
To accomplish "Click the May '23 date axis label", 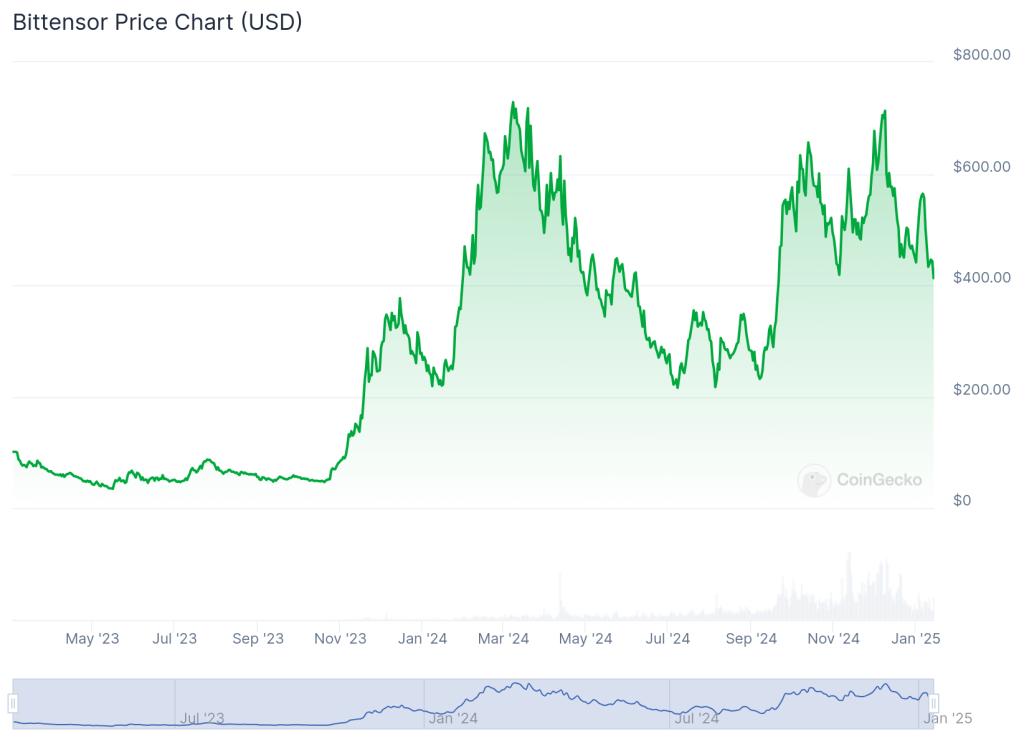I will point(92,638).
